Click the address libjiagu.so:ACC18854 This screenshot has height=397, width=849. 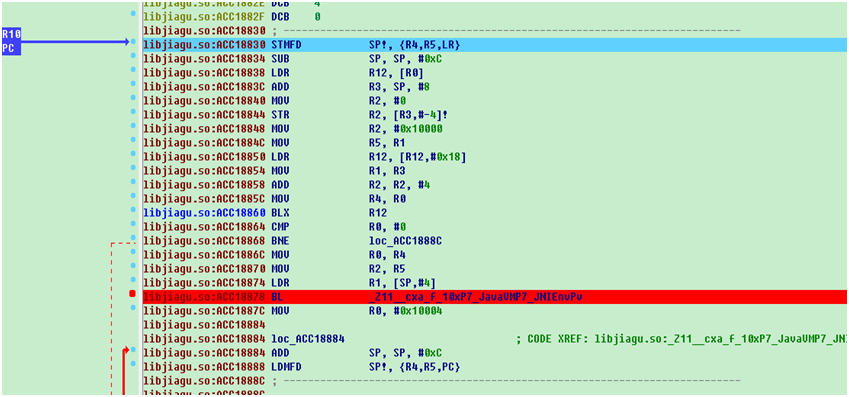[204, 171]
